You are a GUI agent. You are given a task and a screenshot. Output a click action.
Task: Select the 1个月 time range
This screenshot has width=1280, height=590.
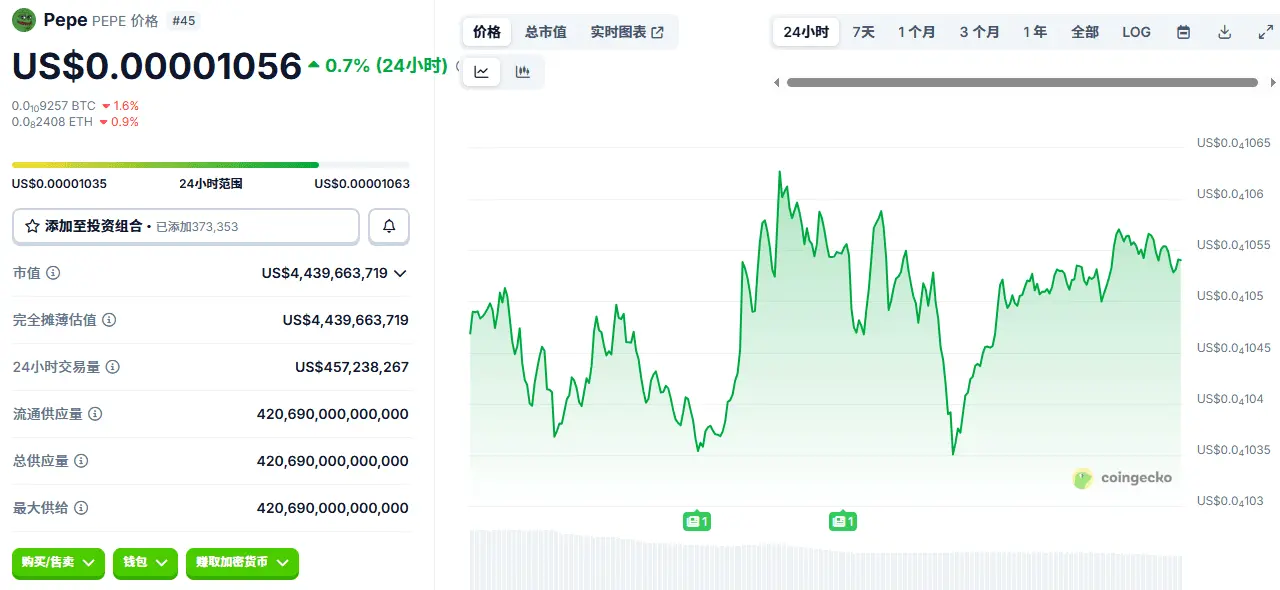(916, 32)
